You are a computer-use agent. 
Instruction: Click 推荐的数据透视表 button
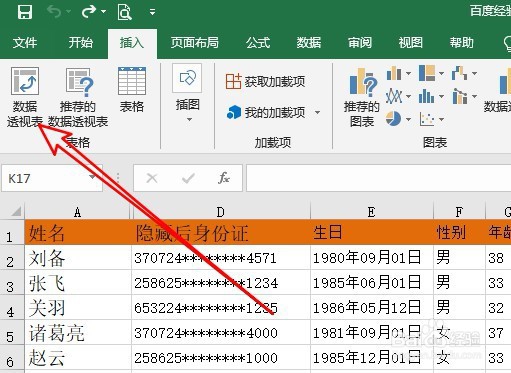tap(78, 97)
